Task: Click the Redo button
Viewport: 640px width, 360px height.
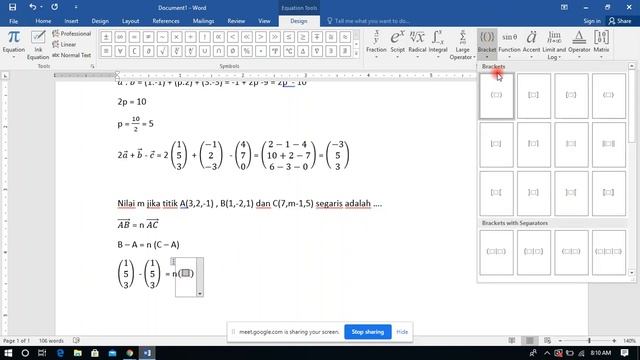Action: pos(54,7)
